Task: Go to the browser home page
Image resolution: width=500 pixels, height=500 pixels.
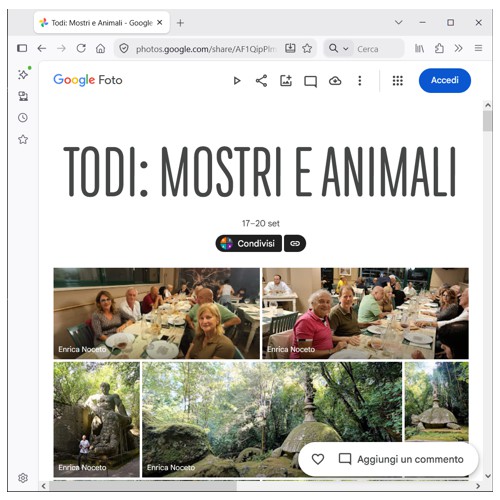Action: tap(100, 49)
